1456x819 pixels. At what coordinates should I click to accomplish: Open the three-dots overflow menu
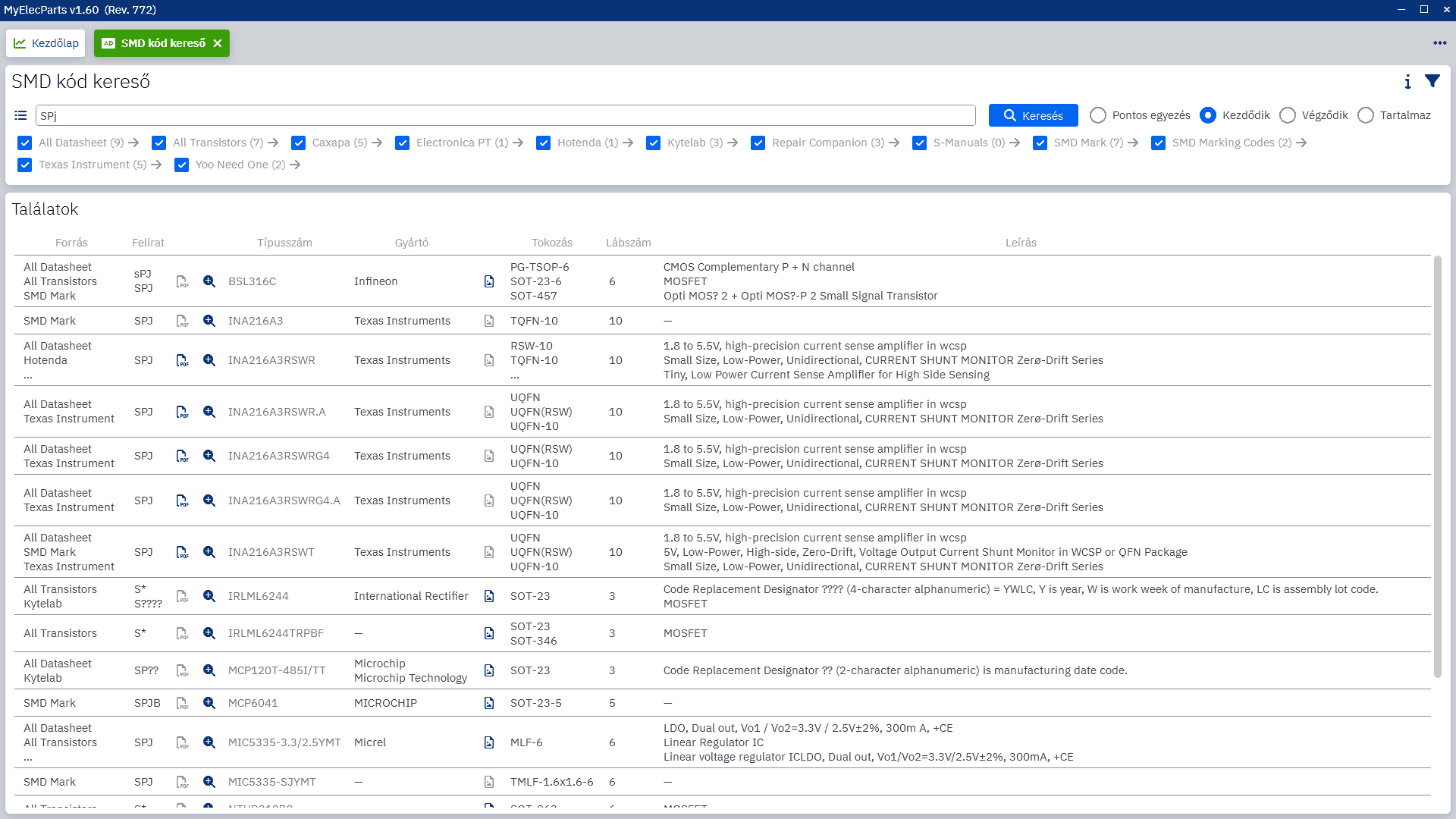[1439, 43]
